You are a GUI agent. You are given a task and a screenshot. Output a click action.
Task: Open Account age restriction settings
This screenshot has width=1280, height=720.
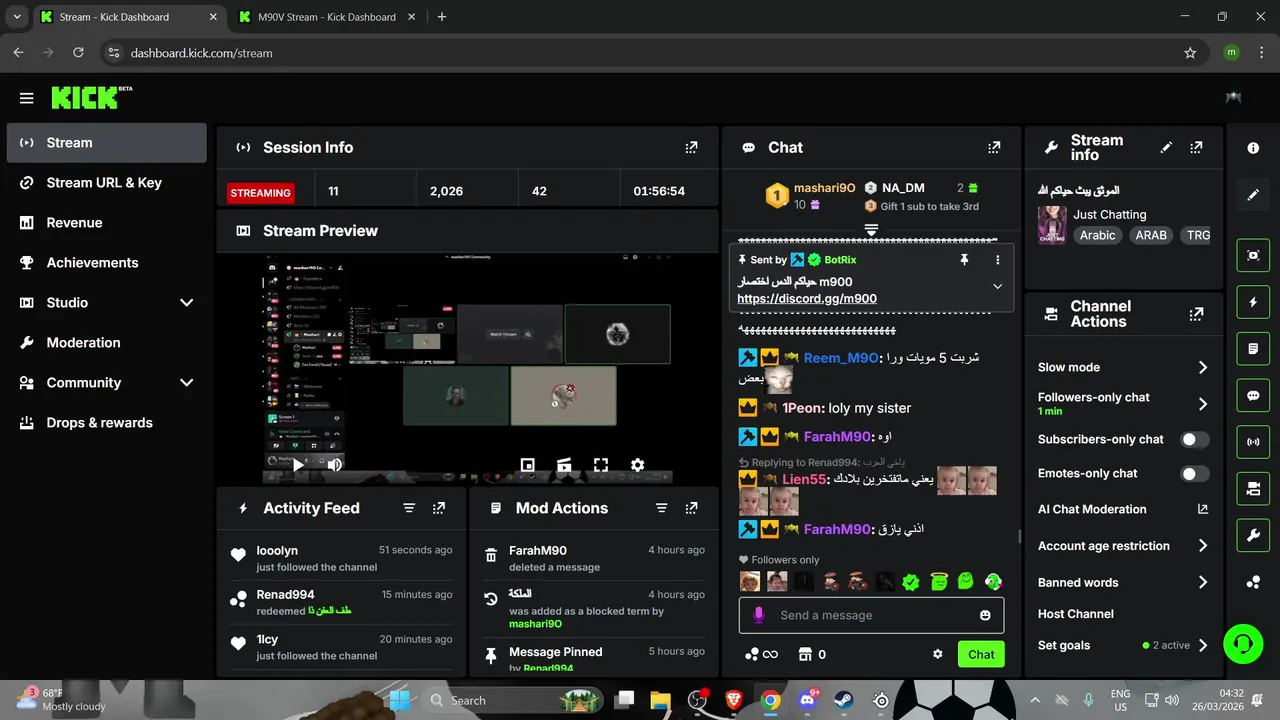click(1123, 546)
